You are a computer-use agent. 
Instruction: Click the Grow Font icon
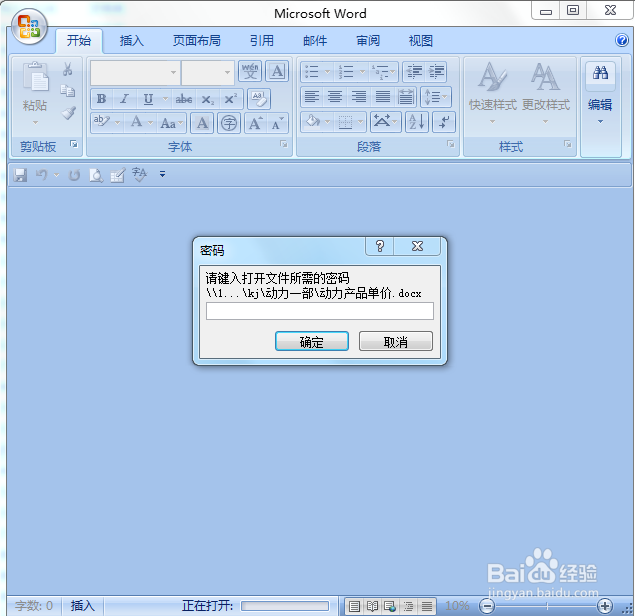(256, 123)
